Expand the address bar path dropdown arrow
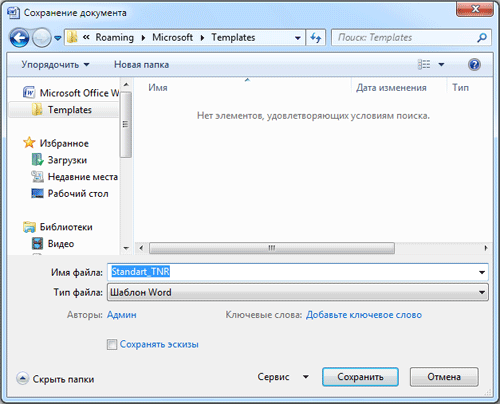Screen dimensions: 500x404 click(x=298, y=38)
